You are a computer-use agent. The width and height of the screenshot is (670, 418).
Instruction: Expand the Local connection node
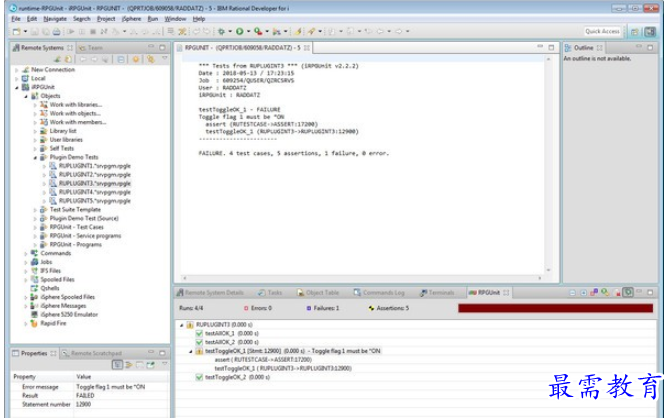(x=17, y=79)
